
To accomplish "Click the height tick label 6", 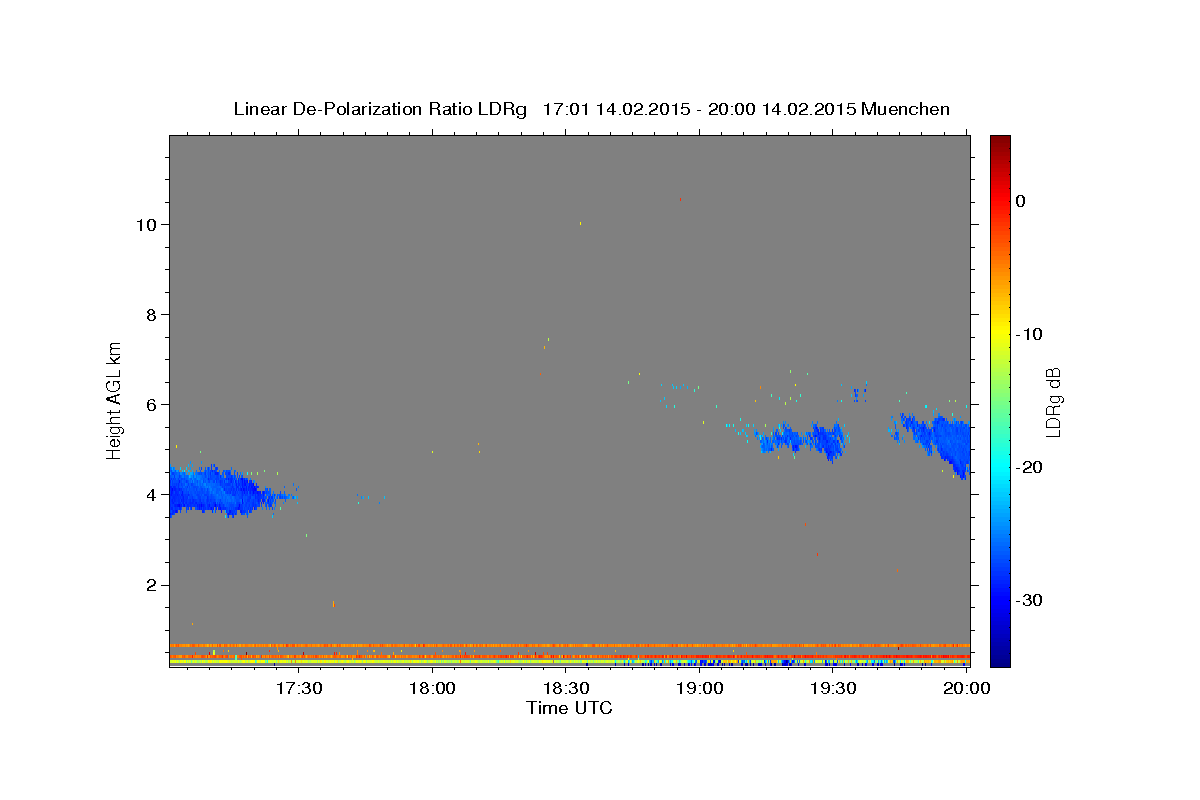I will 151,404.
